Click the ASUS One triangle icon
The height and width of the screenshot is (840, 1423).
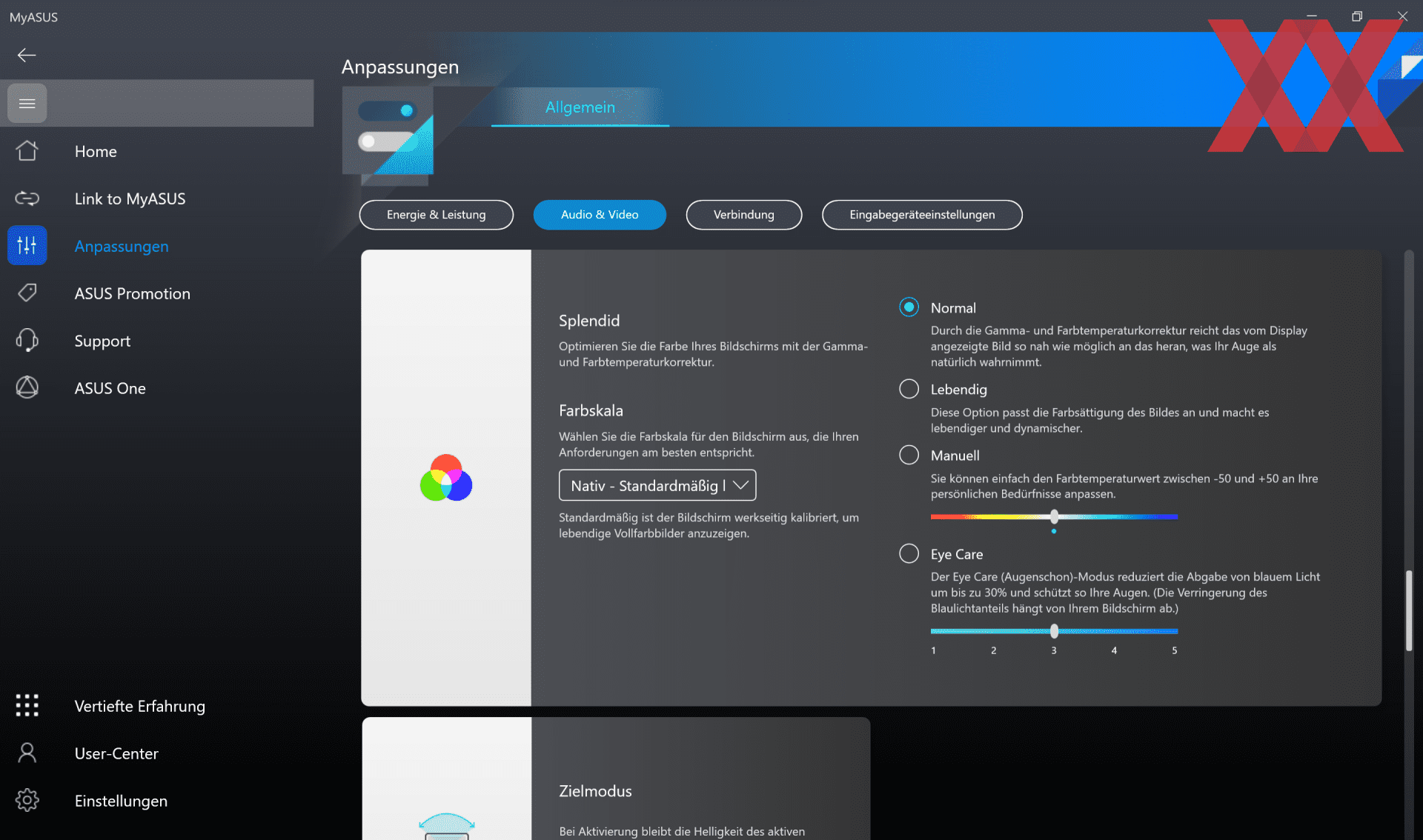point(27,387)
